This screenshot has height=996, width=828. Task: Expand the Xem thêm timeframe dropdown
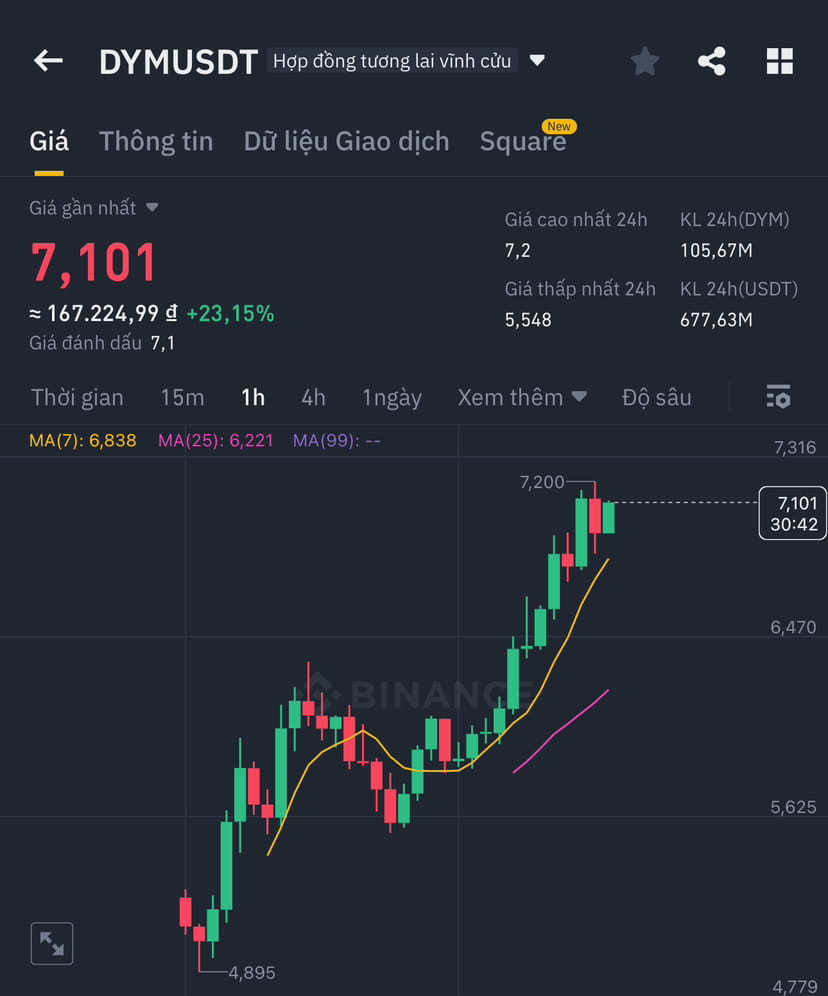[x=522, y=397]
